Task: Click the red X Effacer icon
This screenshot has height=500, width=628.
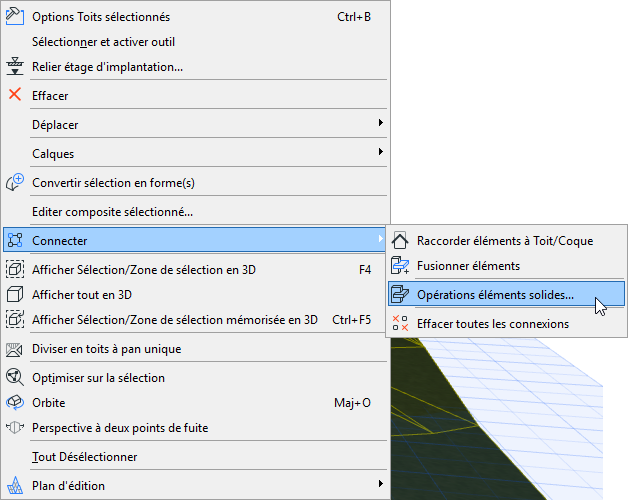Action: pos(15,95)
